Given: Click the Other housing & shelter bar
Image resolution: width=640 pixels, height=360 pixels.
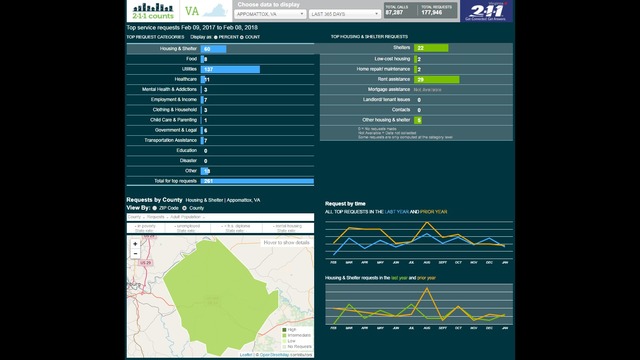Looking at the screenshot, I should (418, 120).
